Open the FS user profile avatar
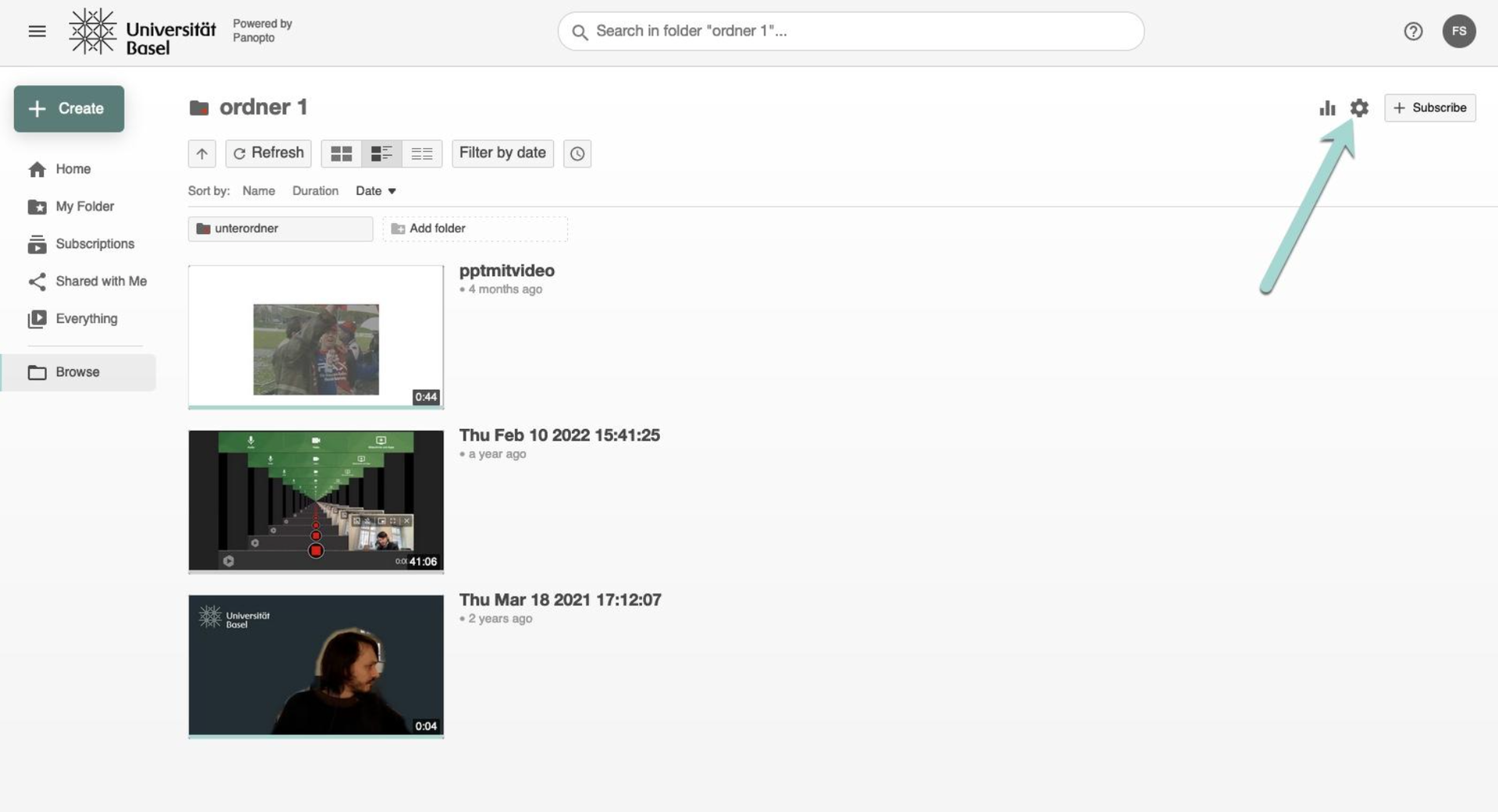This screenshot has height=812, width=1498. pyautogui.click(x=1458, y=31)
